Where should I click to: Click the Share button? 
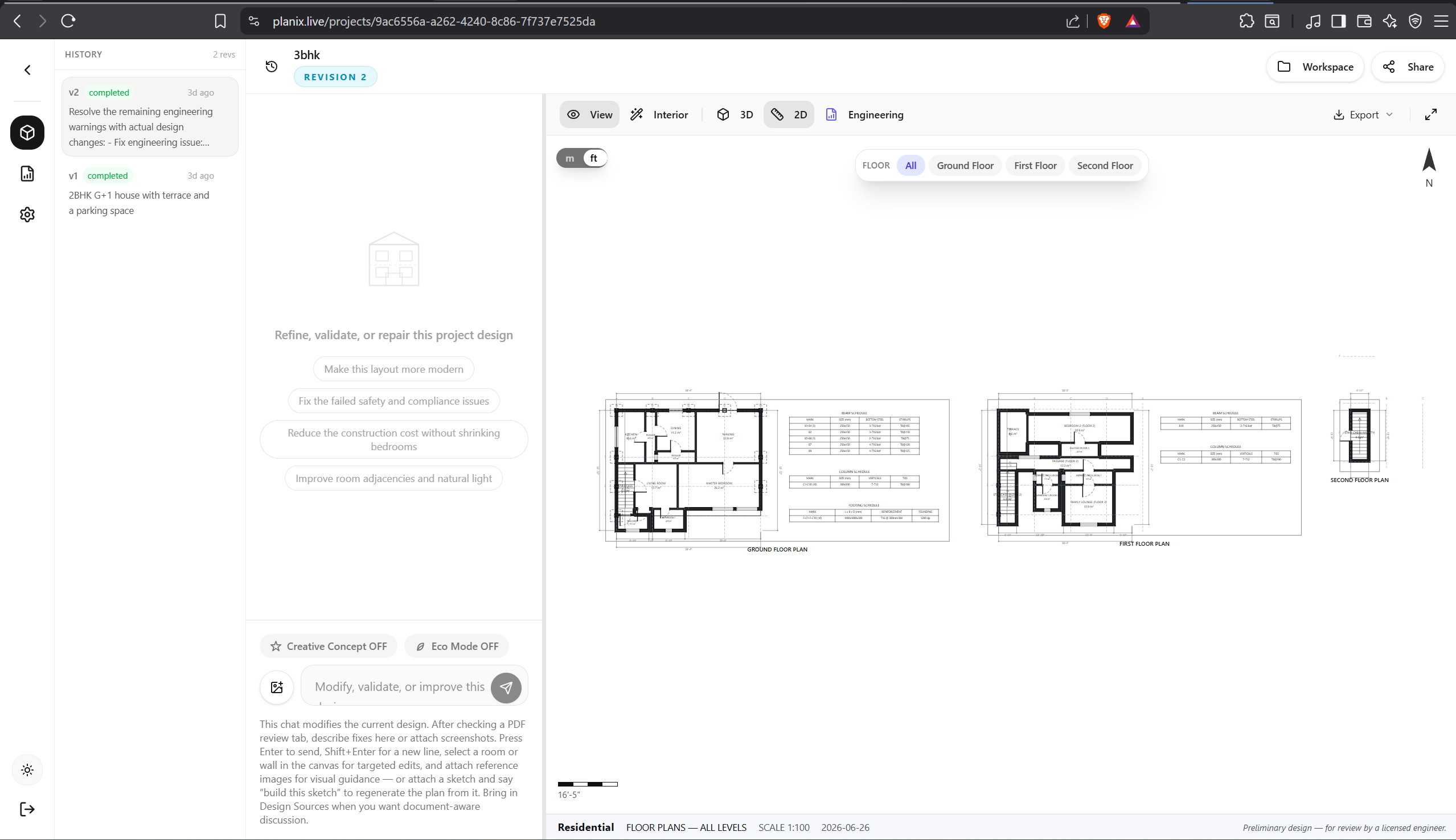point(1408,67)
